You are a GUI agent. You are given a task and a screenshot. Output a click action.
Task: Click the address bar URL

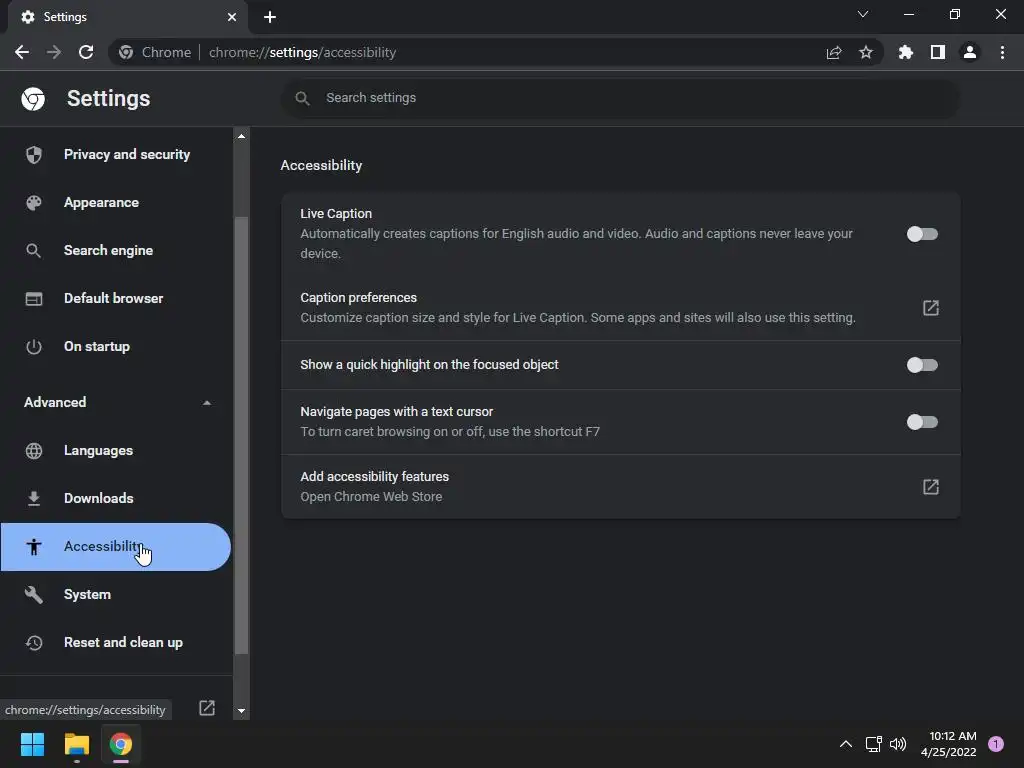pyautogui.click(x=302, y=52)
